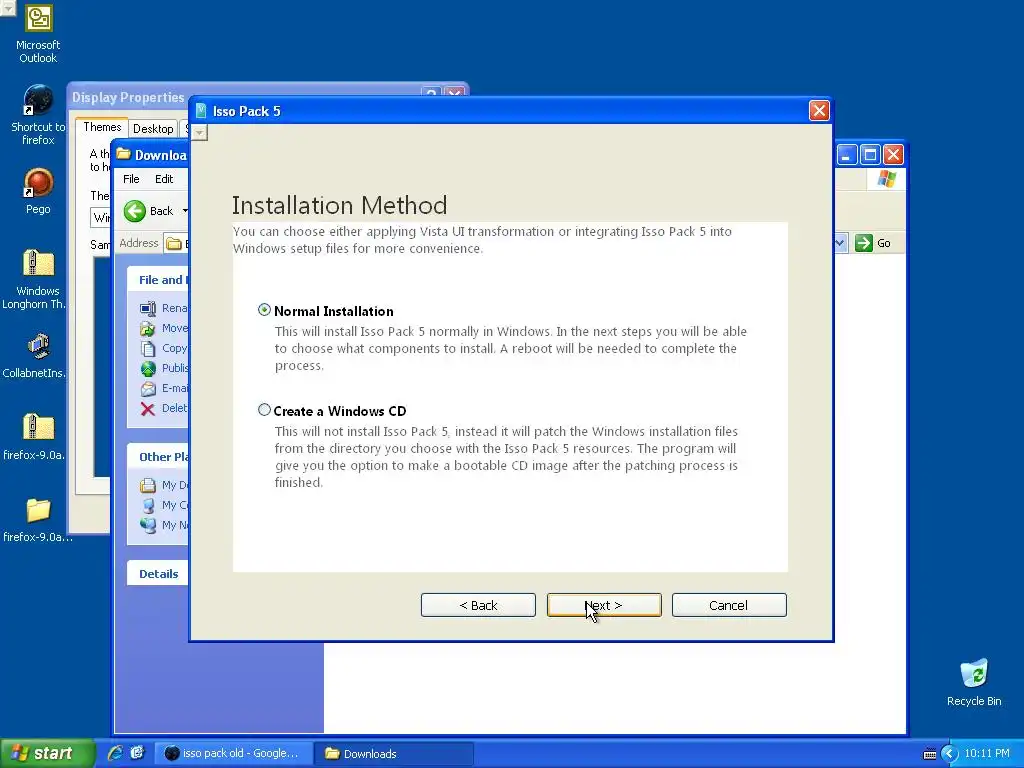
Task: Open the Recycle Bin
Action: pyautogui.click(x=974, y=682)
